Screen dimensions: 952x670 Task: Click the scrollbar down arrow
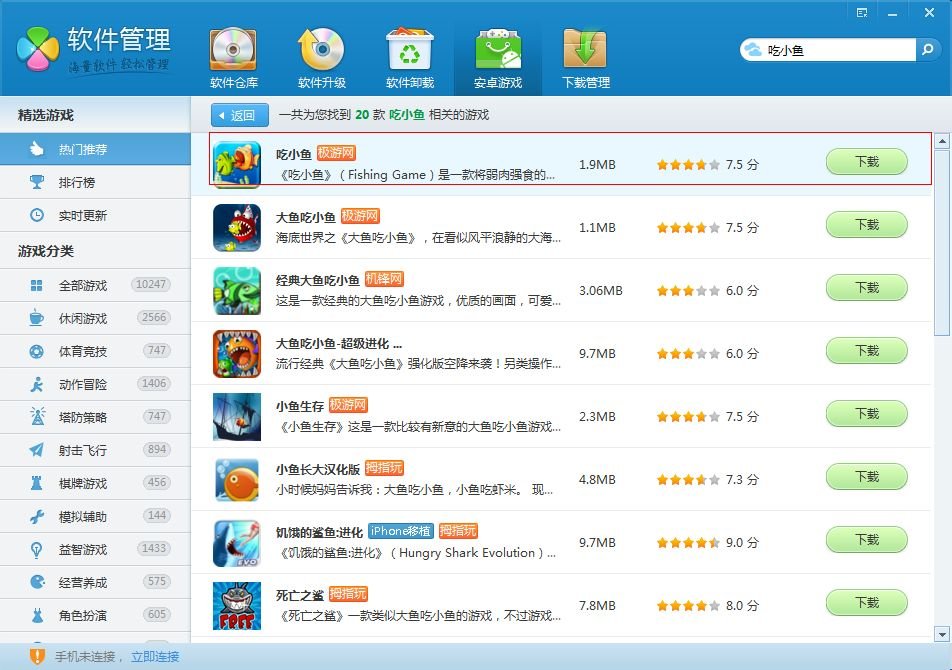click(942, 635)
